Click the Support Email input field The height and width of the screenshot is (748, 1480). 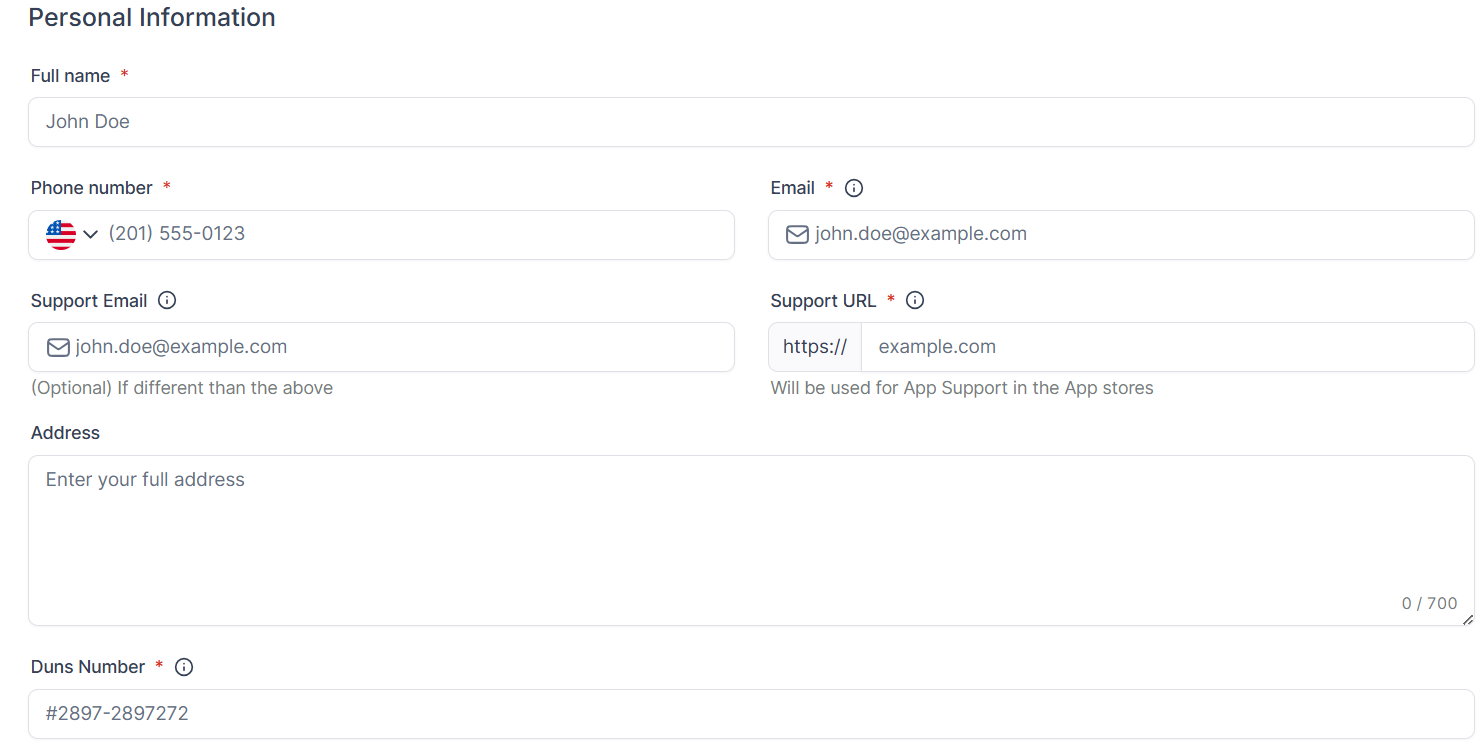click(x=381, y=347)
